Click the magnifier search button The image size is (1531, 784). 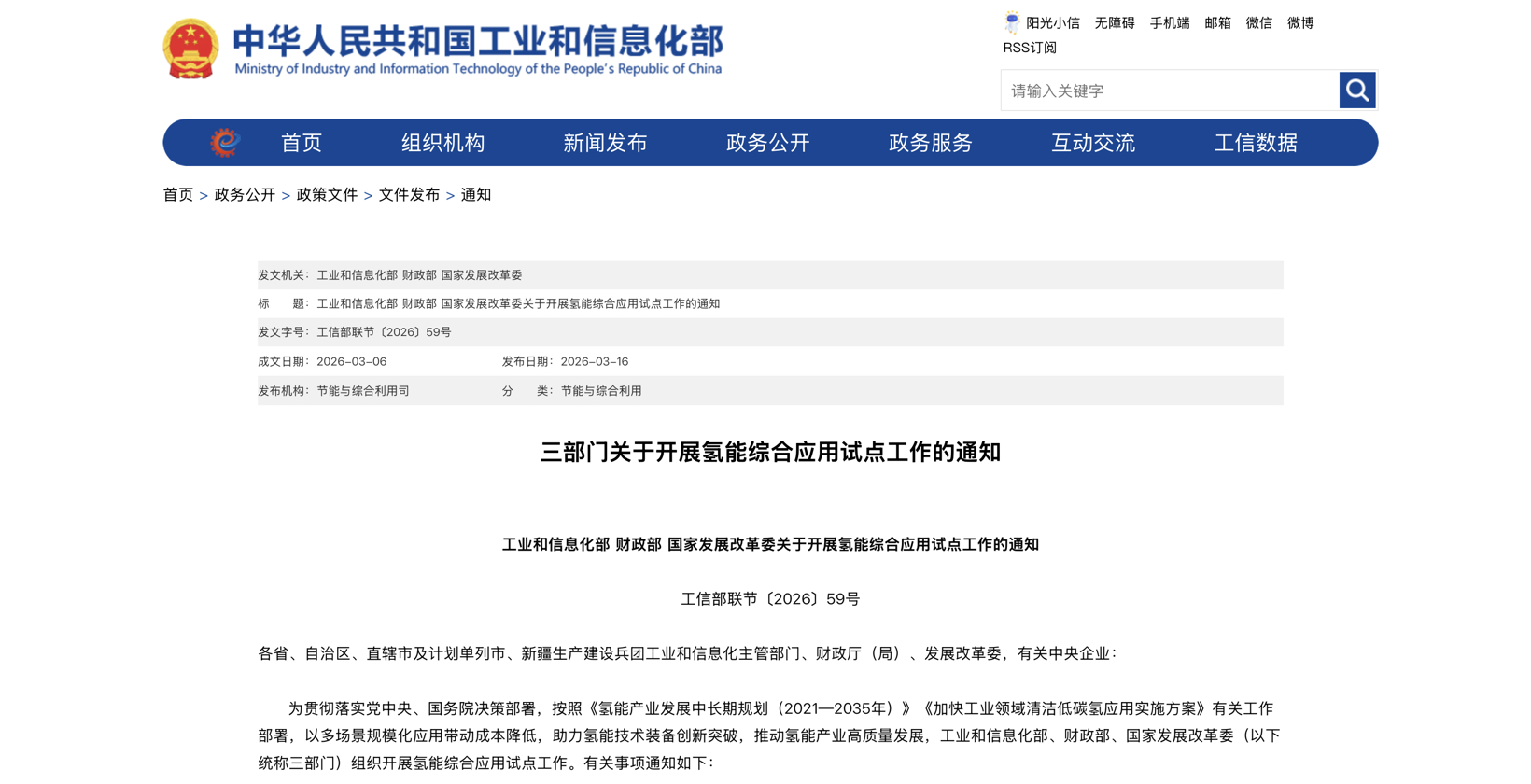click(x=1356, y=91)
